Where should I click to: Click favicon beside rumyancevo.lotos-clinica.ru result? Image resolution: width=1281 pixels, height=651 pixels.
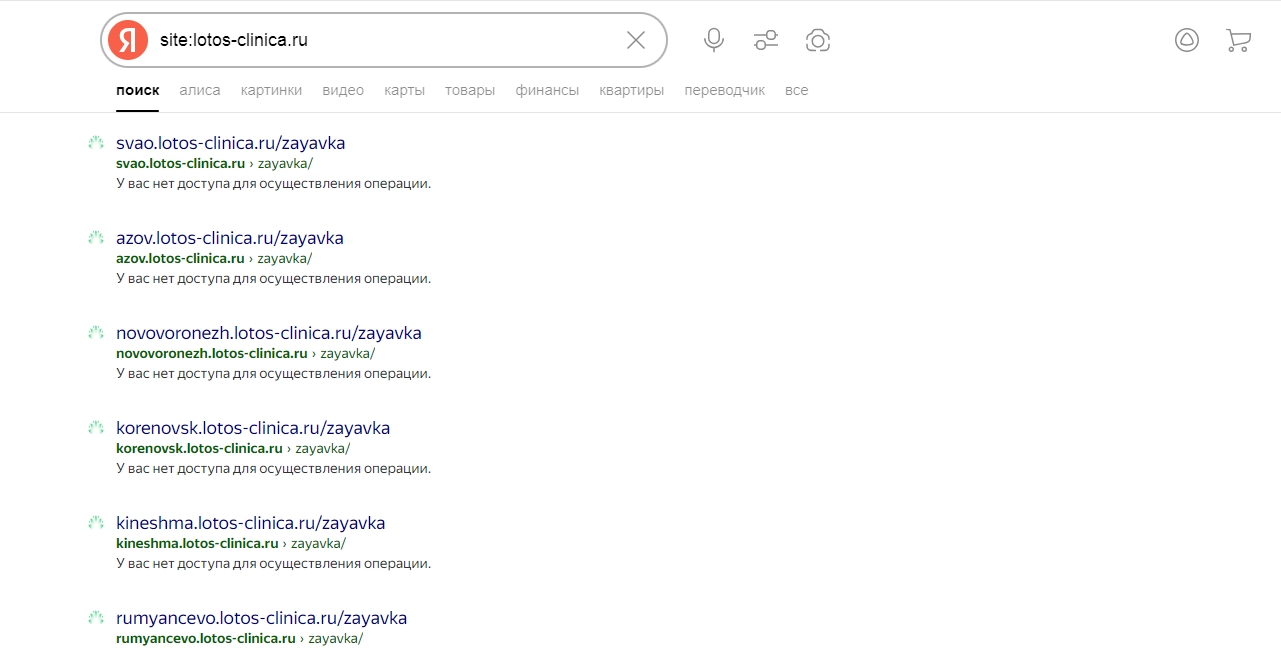[96, 618]
